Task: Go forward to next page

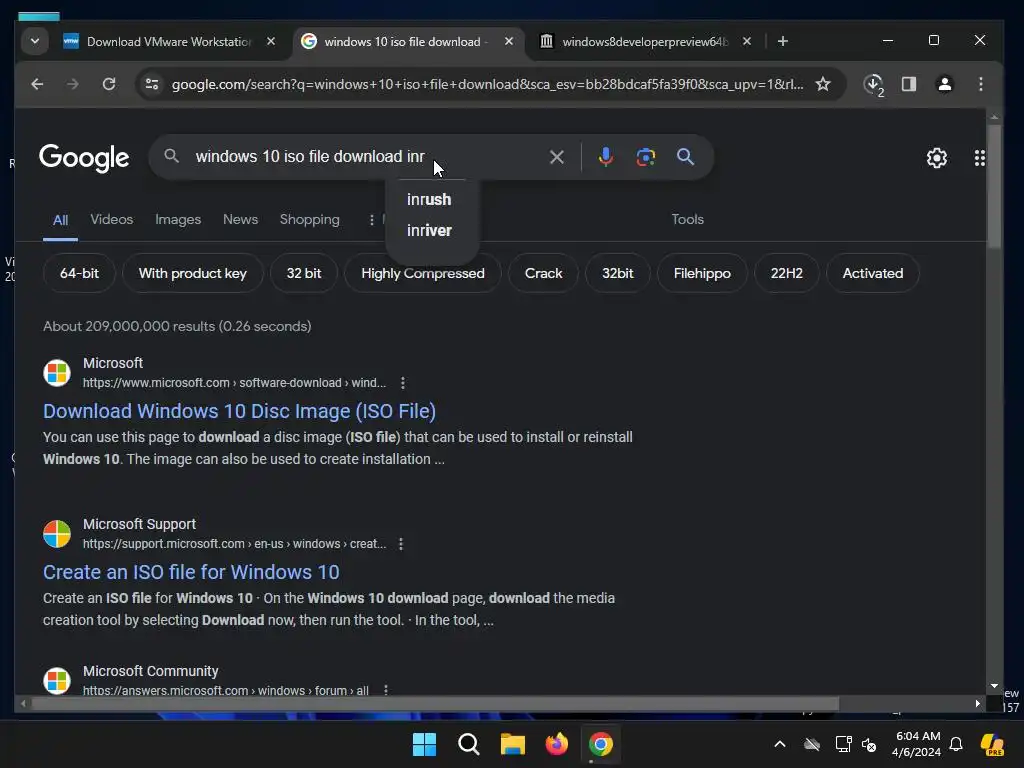Action: pos(72,84)
